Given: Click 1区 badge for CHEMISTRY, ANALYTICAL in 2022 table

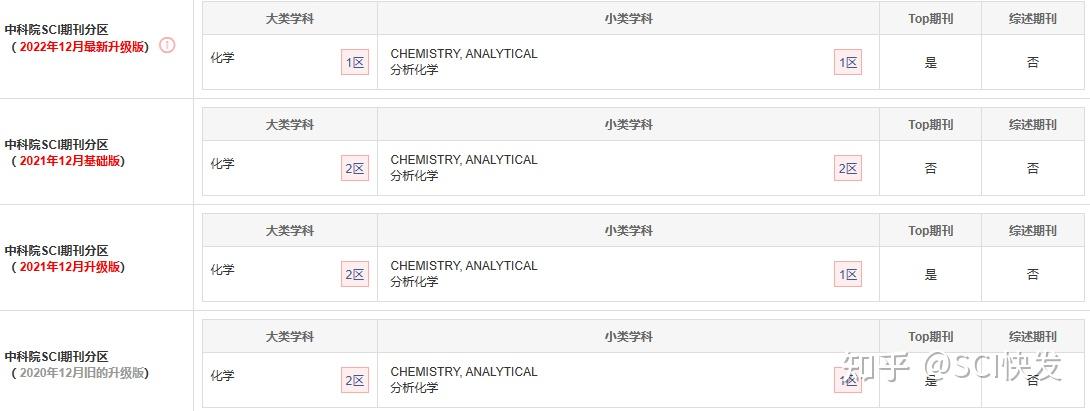Looking at the screenshot, I should [x=848, y=63].
